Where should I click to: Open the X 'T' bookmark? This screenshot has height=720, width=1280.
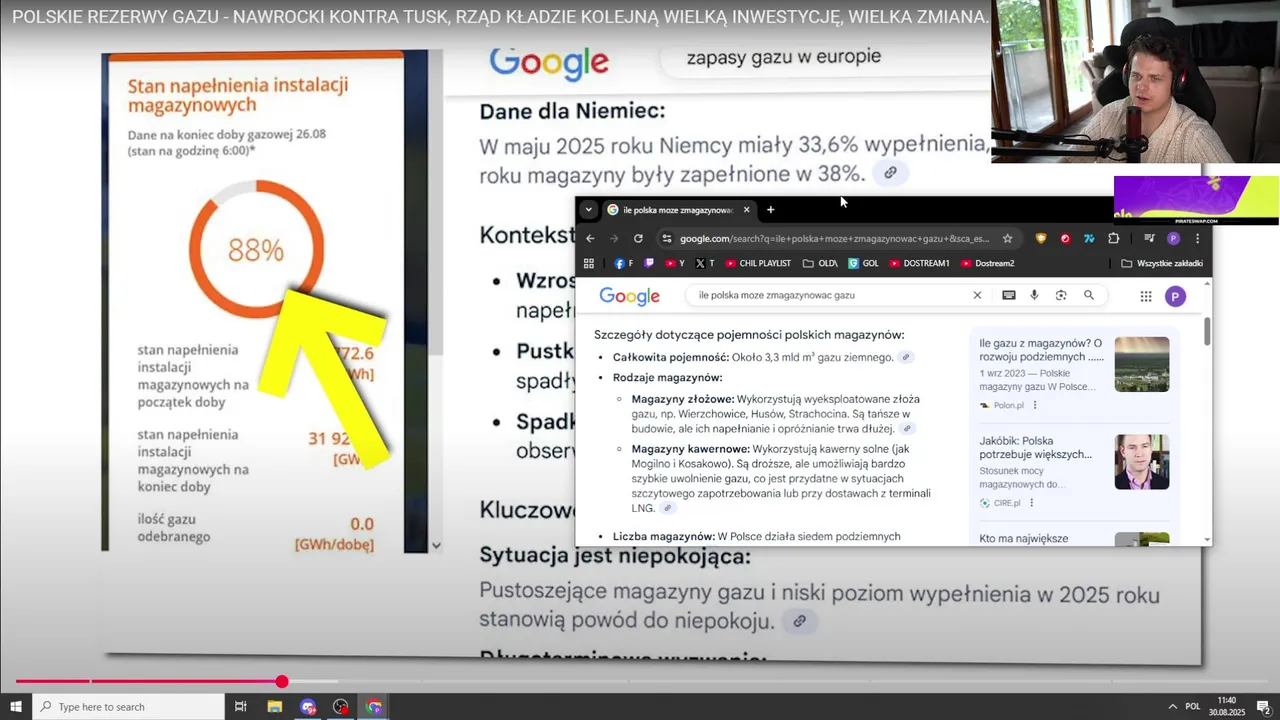(705, 263)
